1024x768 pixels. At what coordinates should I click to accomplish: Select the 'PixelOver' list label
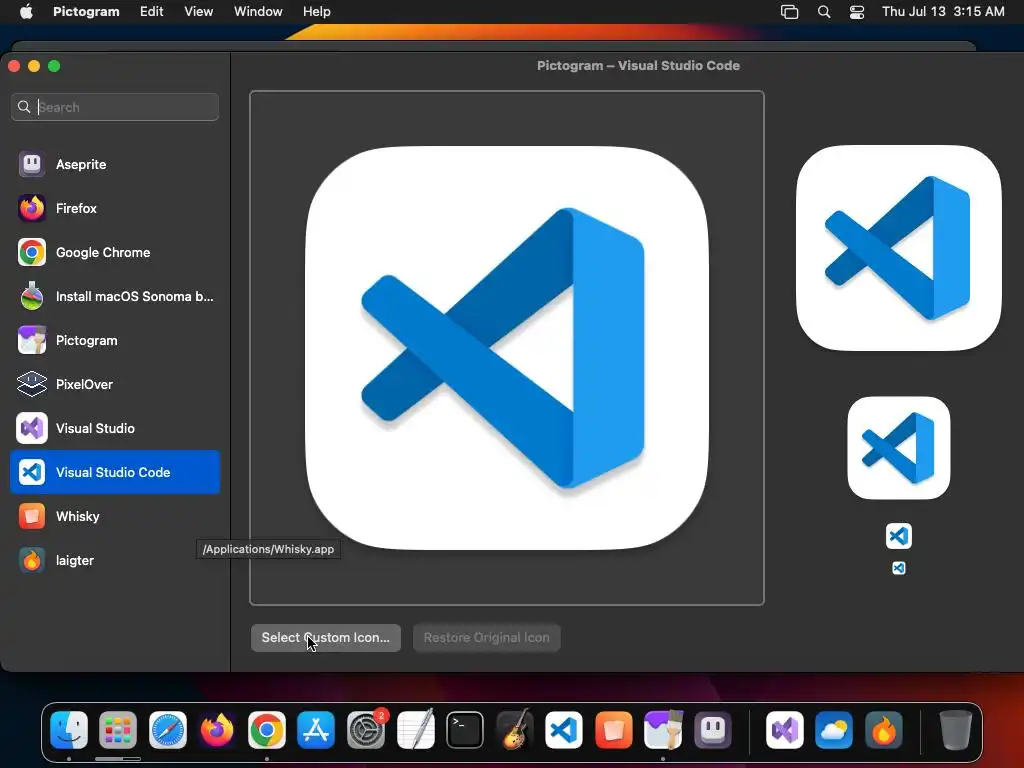(84, 384)
